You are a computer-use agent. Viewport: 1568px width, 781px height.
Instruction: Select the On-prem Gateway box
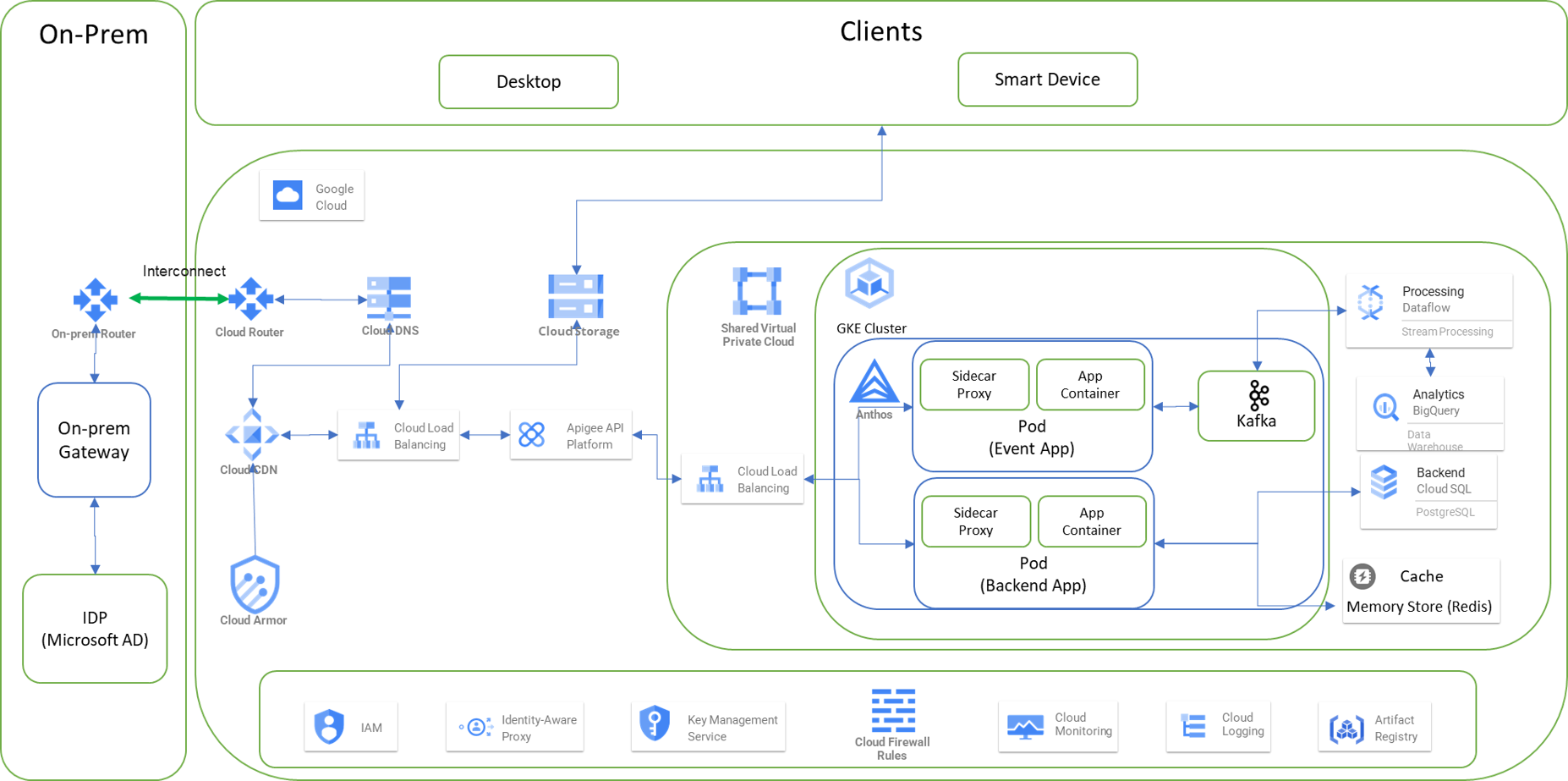tap(94, 440)
